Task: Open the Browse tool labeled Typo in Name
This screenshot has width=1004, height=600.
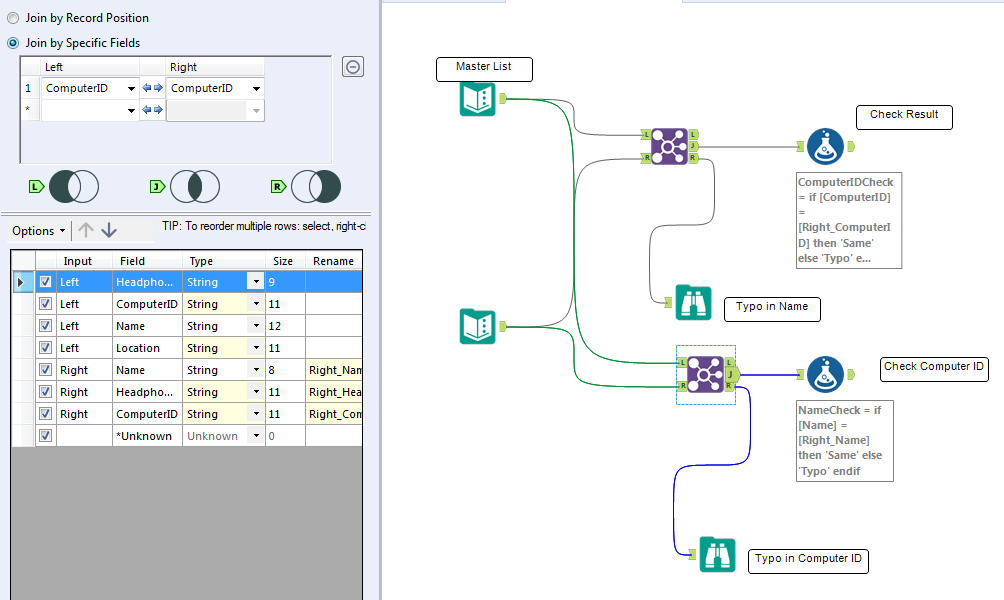Action: (x=693, y=301)
